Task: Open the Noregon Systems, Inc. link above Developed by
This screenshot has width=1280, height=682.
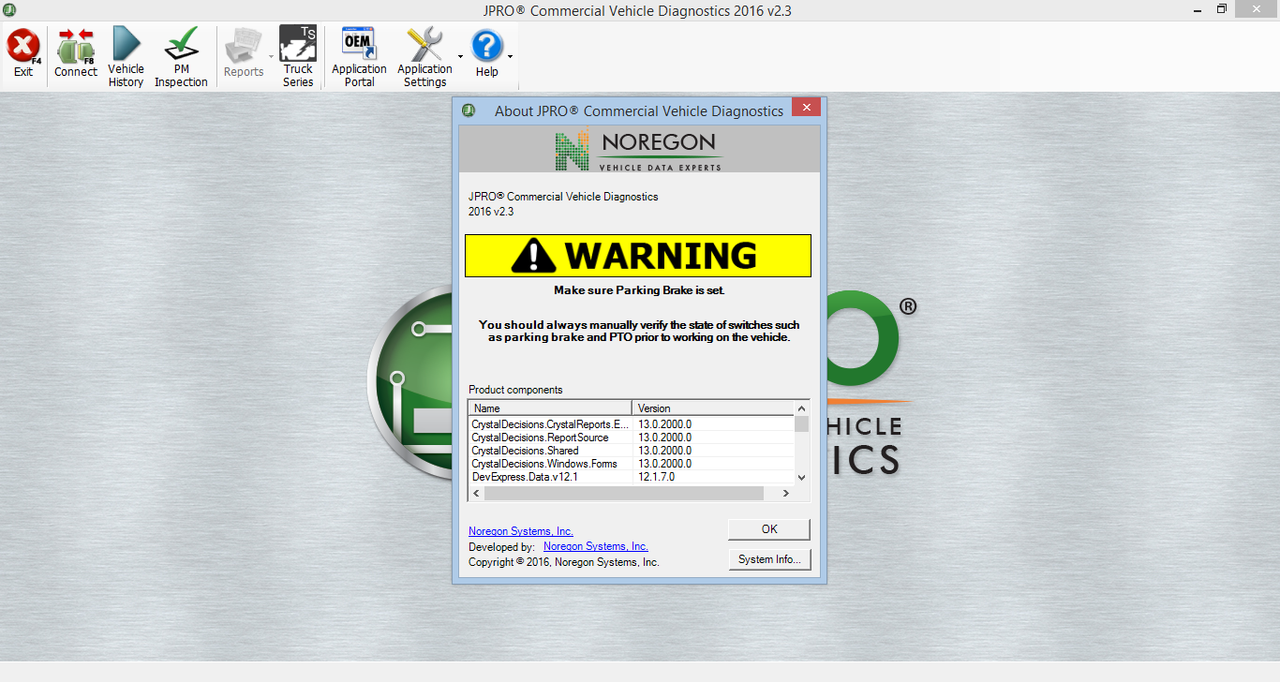Action: tap(521, 531)
